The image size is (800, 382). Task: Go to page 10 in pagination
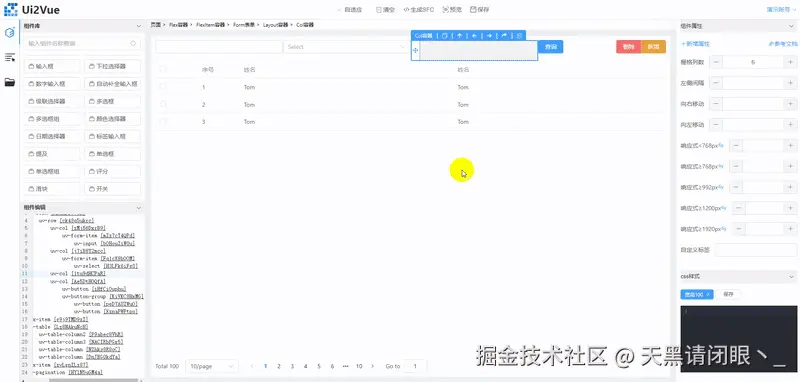359,366
